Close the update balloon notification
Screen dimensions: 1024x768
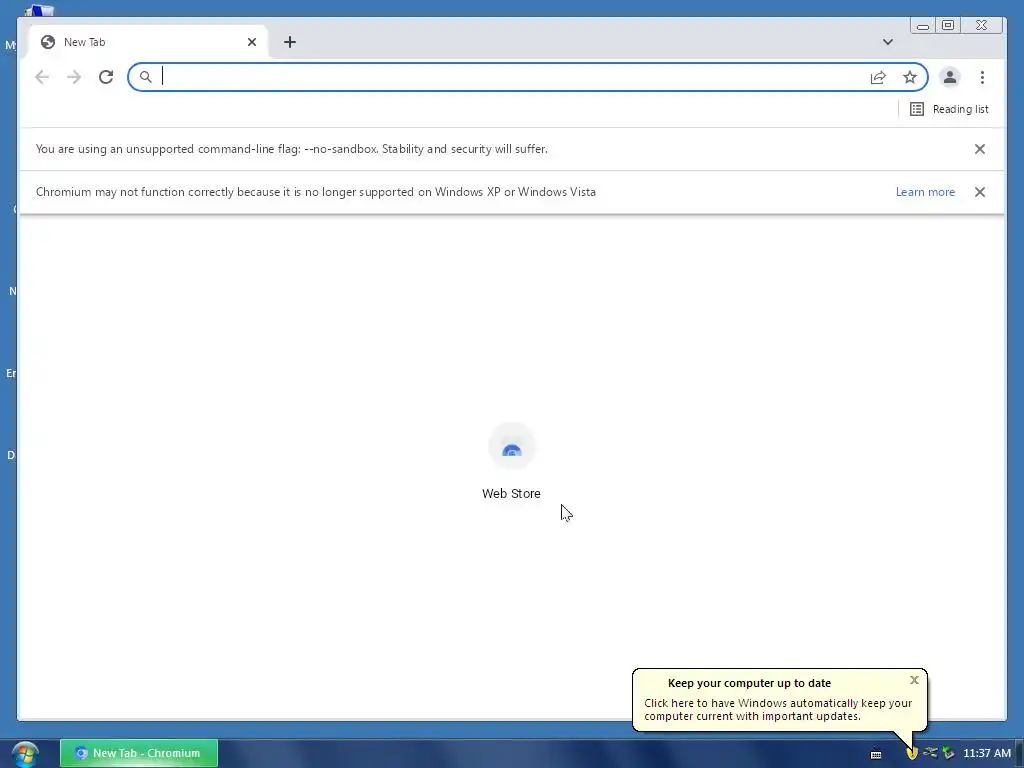point(914,680)
